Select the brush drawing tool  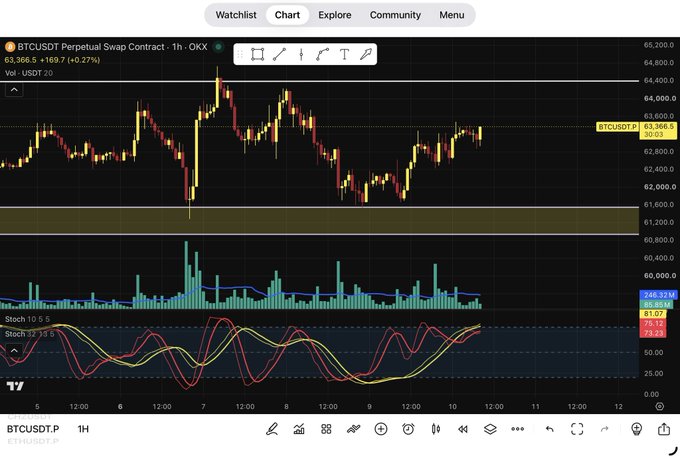coord(366,54)
